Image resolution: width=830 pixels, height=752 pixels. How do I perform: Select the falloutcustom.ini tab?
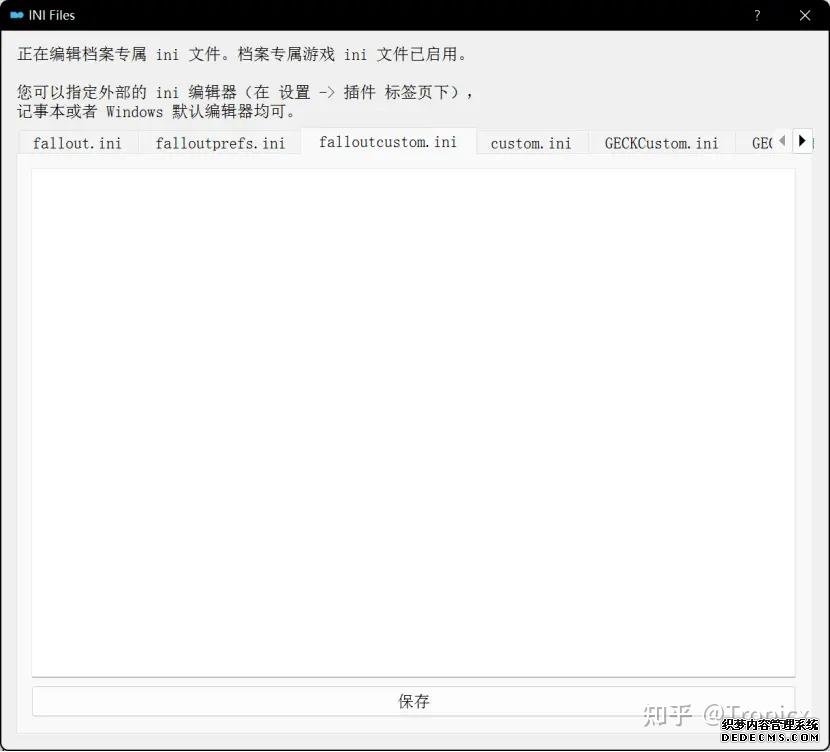[x=388, y=142]
